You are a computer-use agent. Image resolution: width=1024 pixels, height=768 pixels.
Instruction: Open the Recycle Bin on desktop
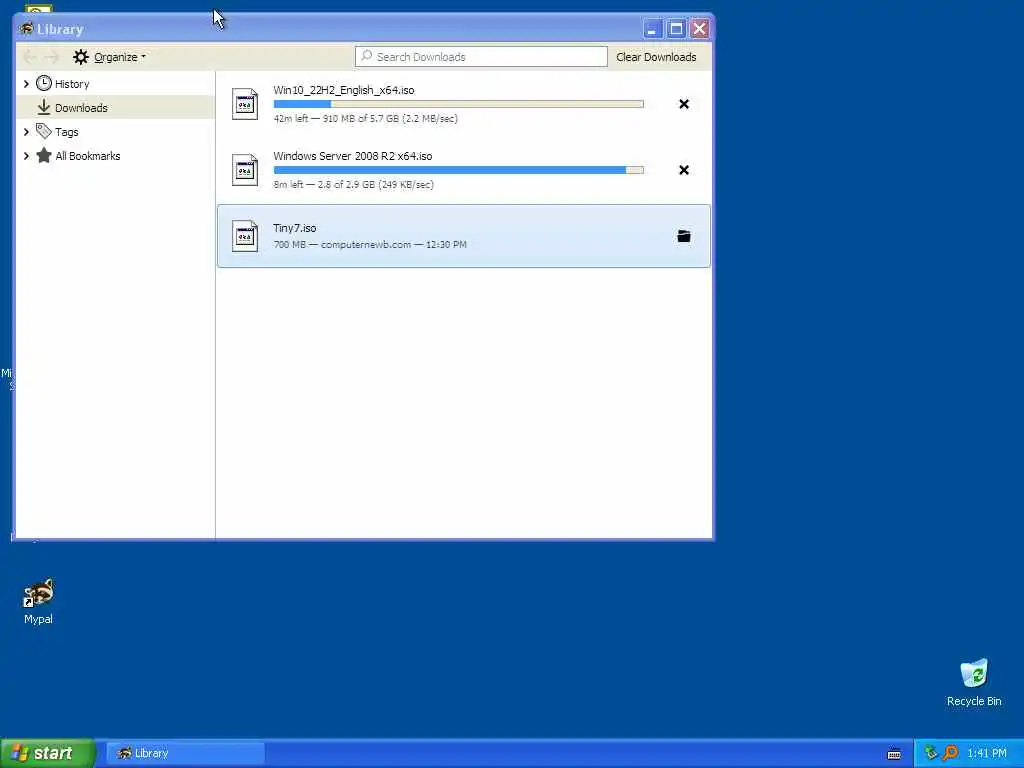(974, 682)
